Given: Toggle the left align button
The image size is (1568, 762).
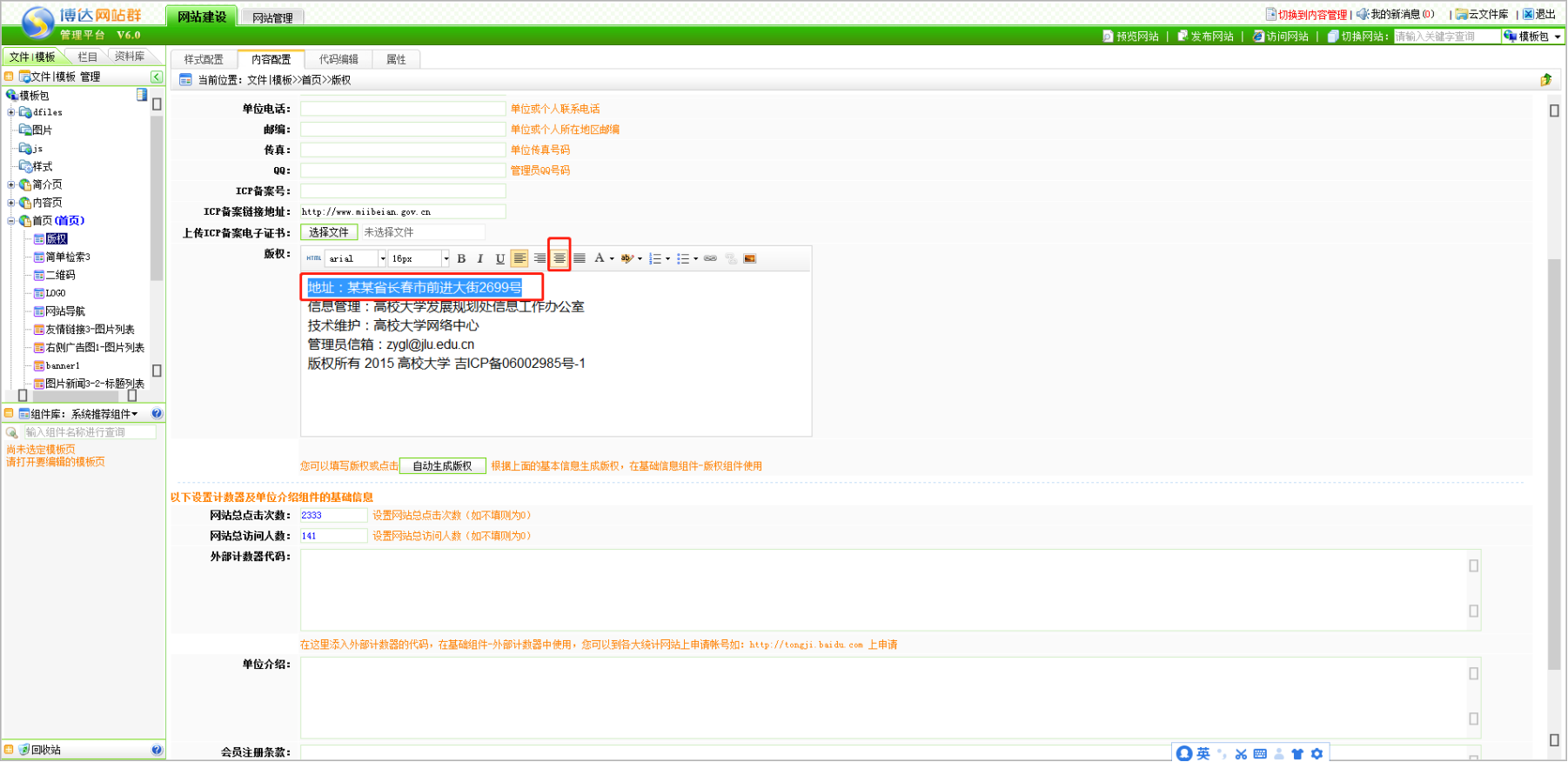Looking at the screenshot, I should tap(519, 258).
